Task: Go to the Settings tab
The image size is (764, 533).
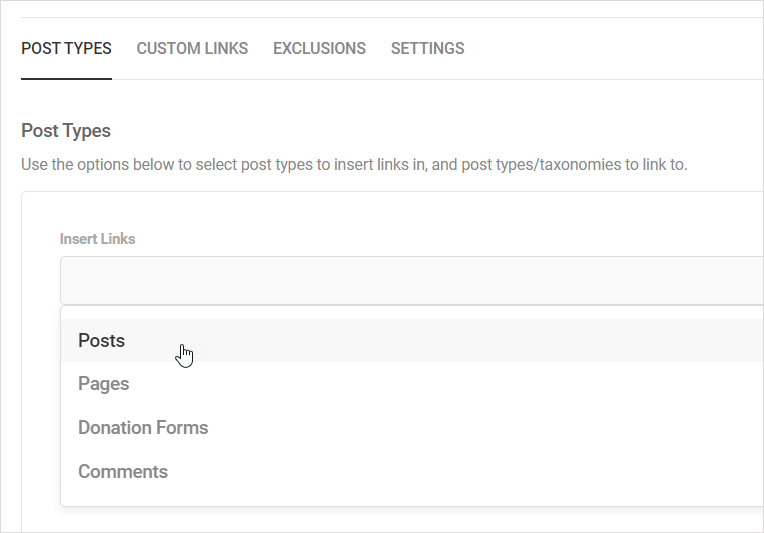Action: pyautogui.click(x=427, y=48)
